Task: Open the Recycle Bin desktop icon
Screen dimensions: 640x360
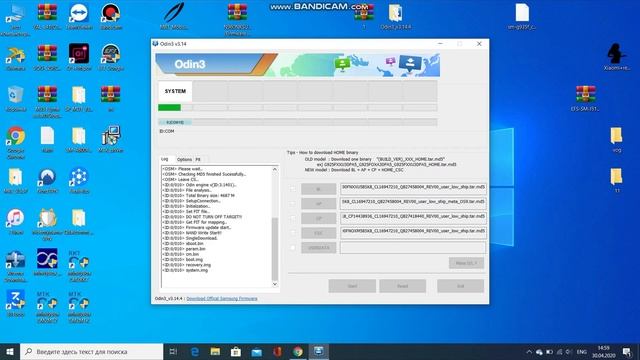Action: pyautogui.click(x=16, y=98)
